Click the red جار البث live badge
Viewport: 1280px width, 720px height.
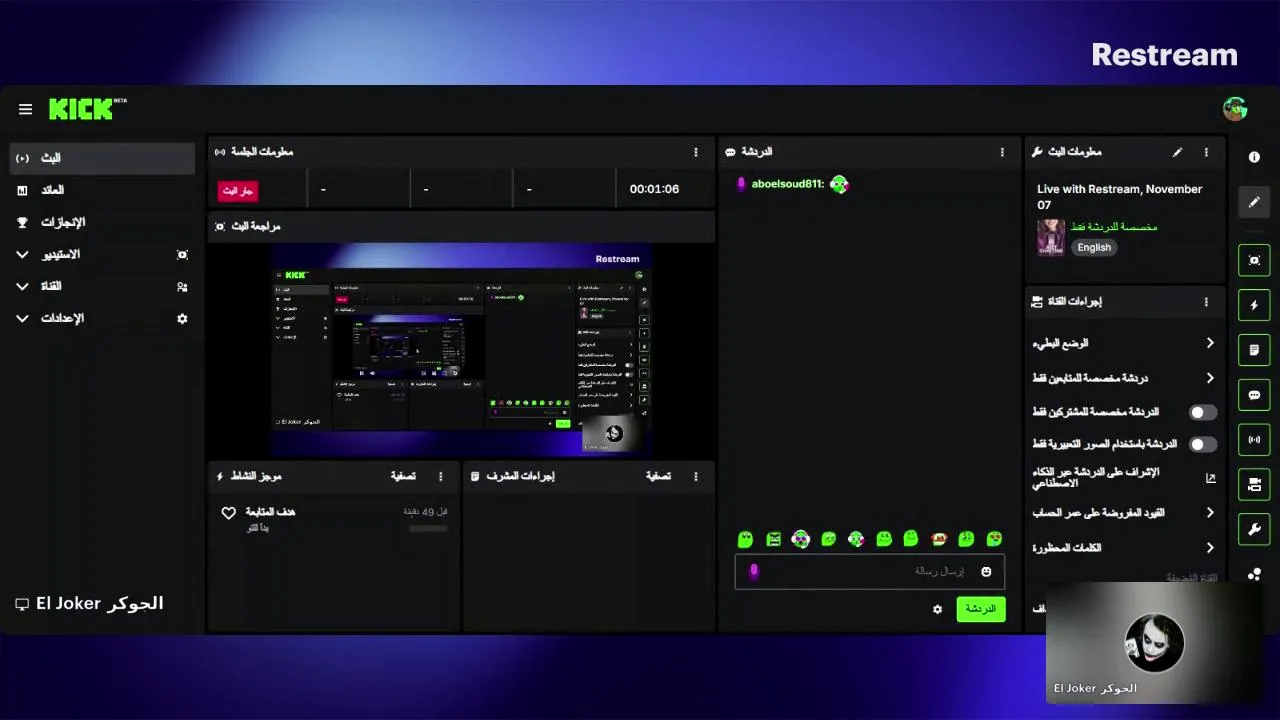[x=238, y=190]
